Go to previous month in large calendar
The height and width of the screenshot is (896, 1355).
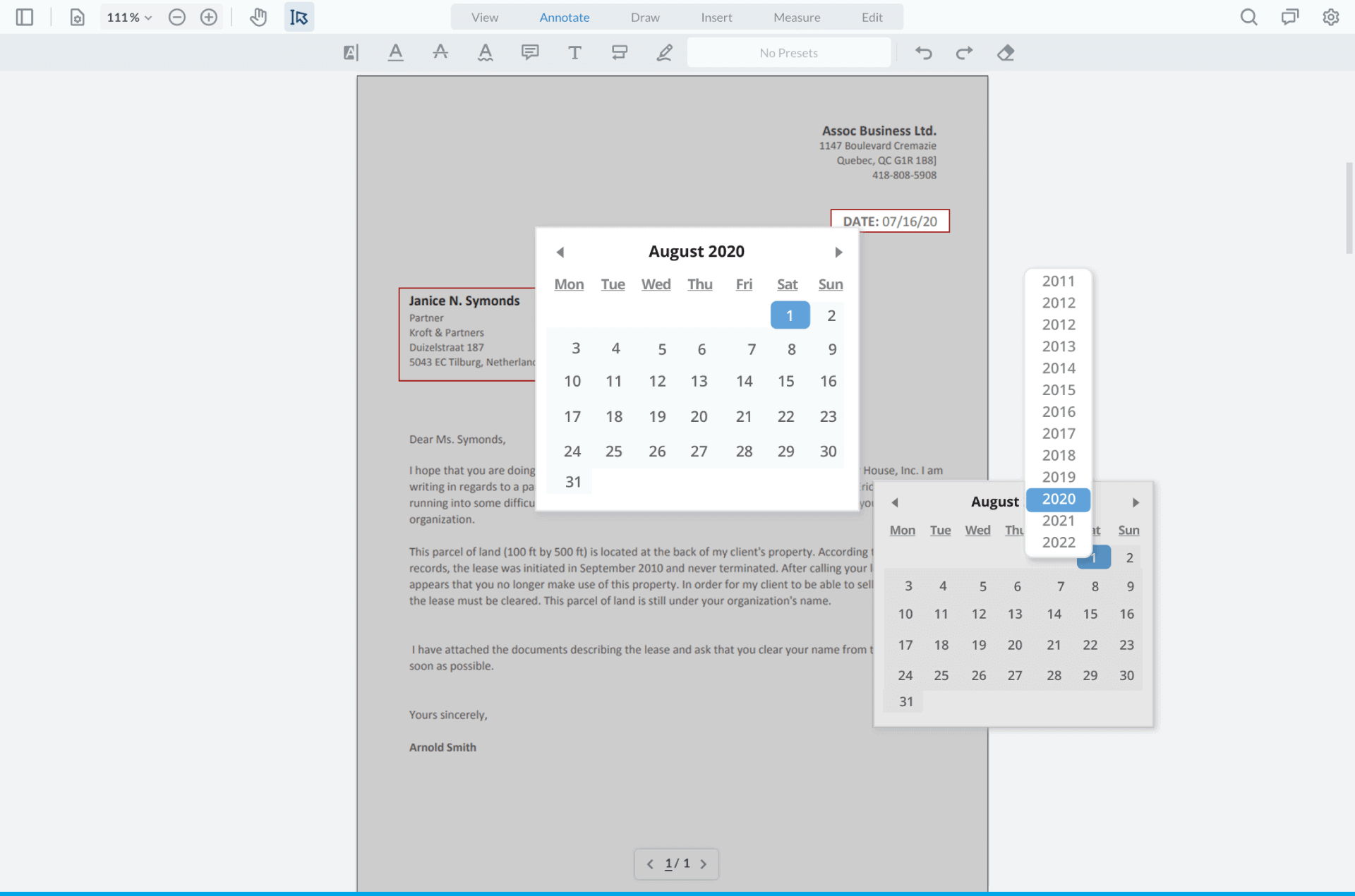tap(560, 252)
